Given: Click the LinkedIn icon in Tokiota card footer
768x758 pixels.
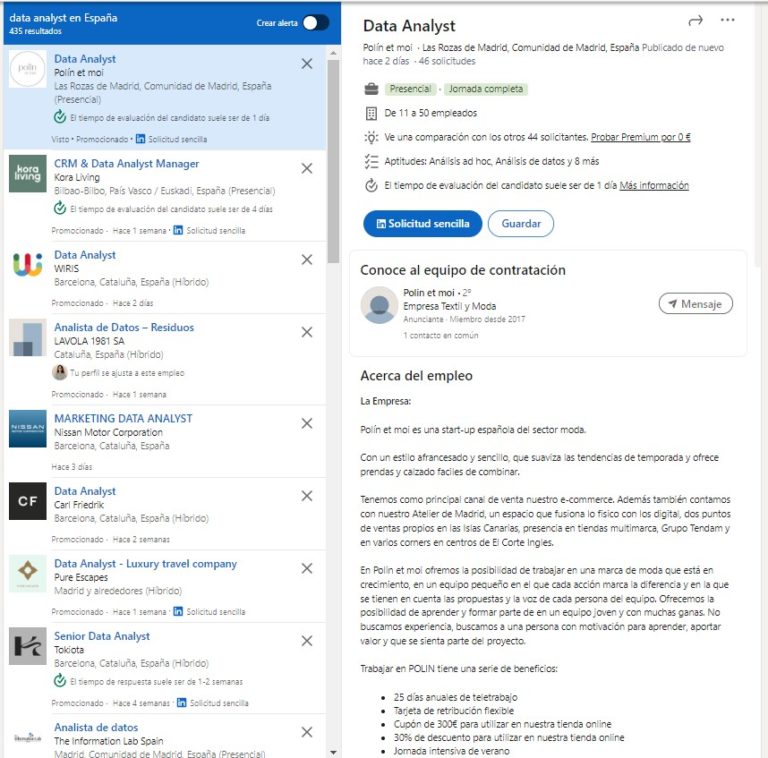Looking at the screenshot, I should [181, 702].
